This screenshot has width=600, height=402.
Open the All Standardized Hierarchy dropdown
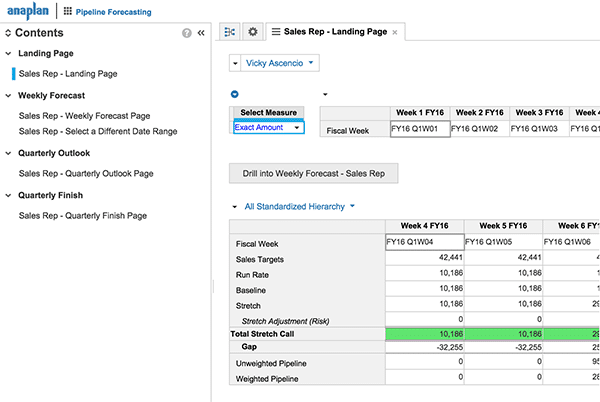[300, 207]
